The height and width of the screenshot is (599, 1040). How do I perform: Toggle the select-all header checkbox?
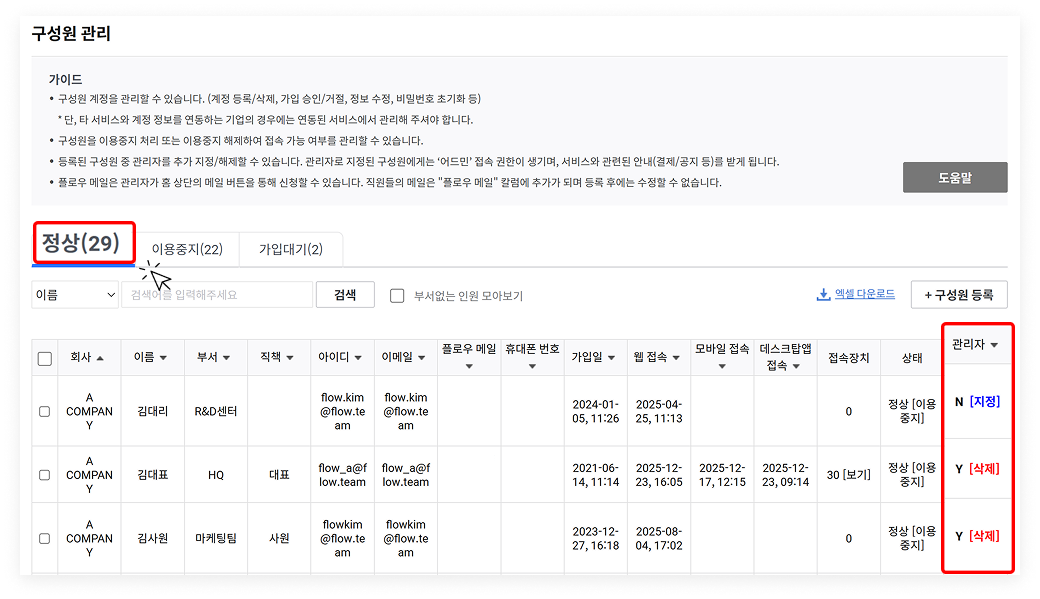[x=45, y=359]
